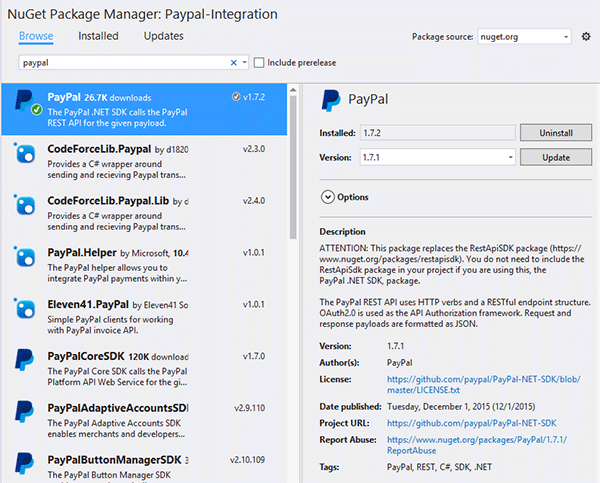This screenshot has width=600, height=483.
Task: Click the PayPal.Helper package icon
Action: coord(25,256)
